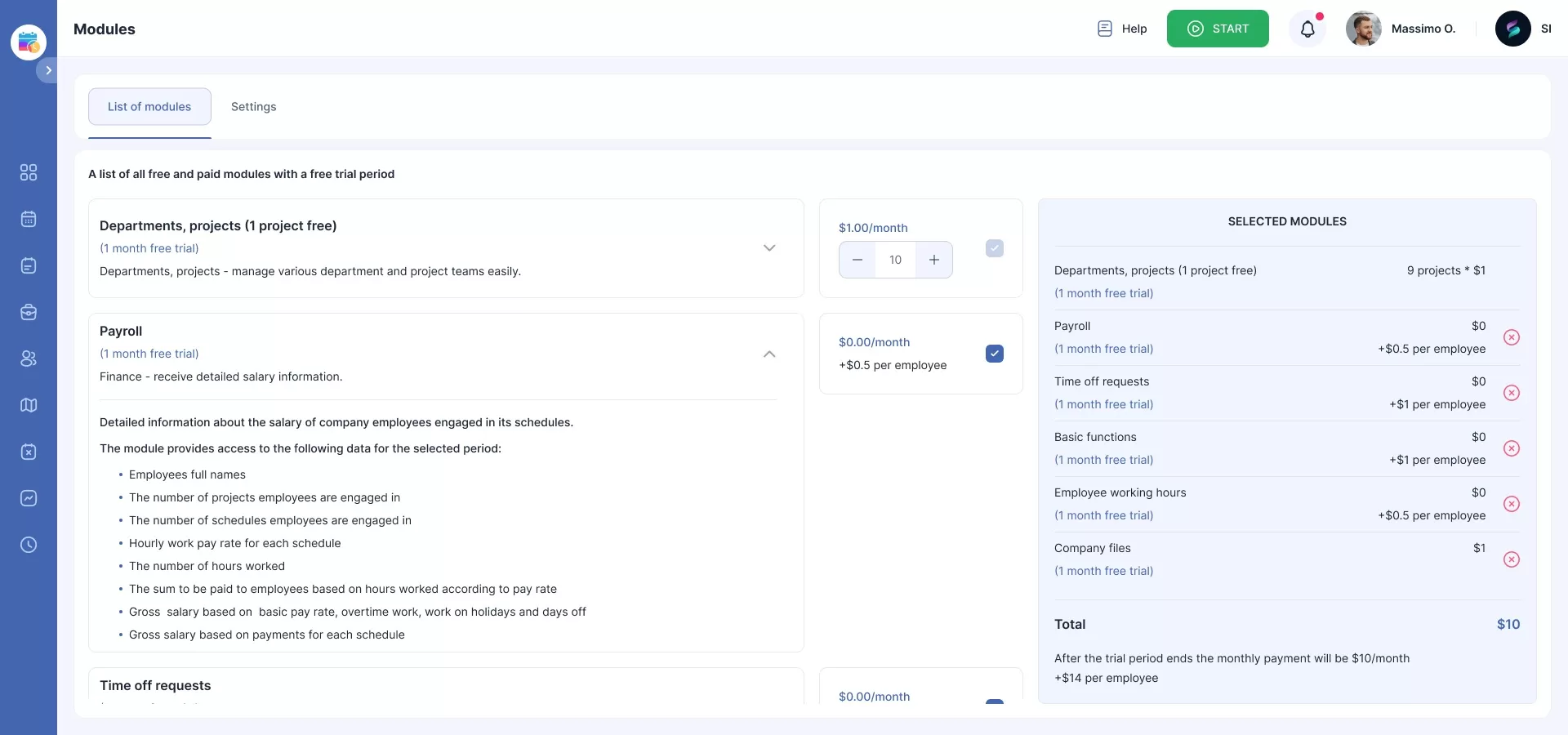The width and height of the screenshot is (1568, 735).
Task: Open the employees icon in sidebar
Action: pyautogui.click(x=29, y=359)
